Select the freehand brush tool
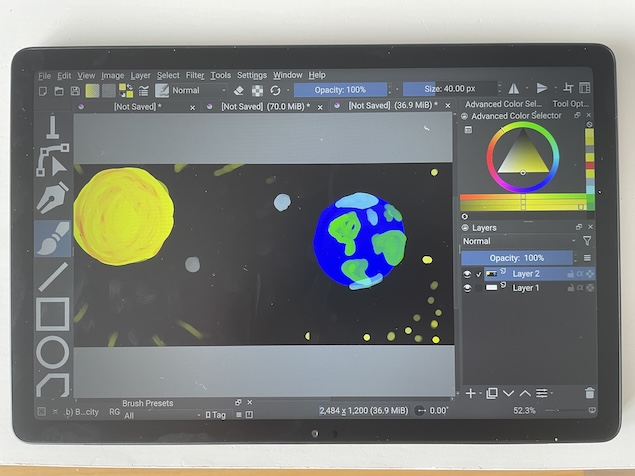The width and height of the screenshot is (635, 476). coord(53,239)
